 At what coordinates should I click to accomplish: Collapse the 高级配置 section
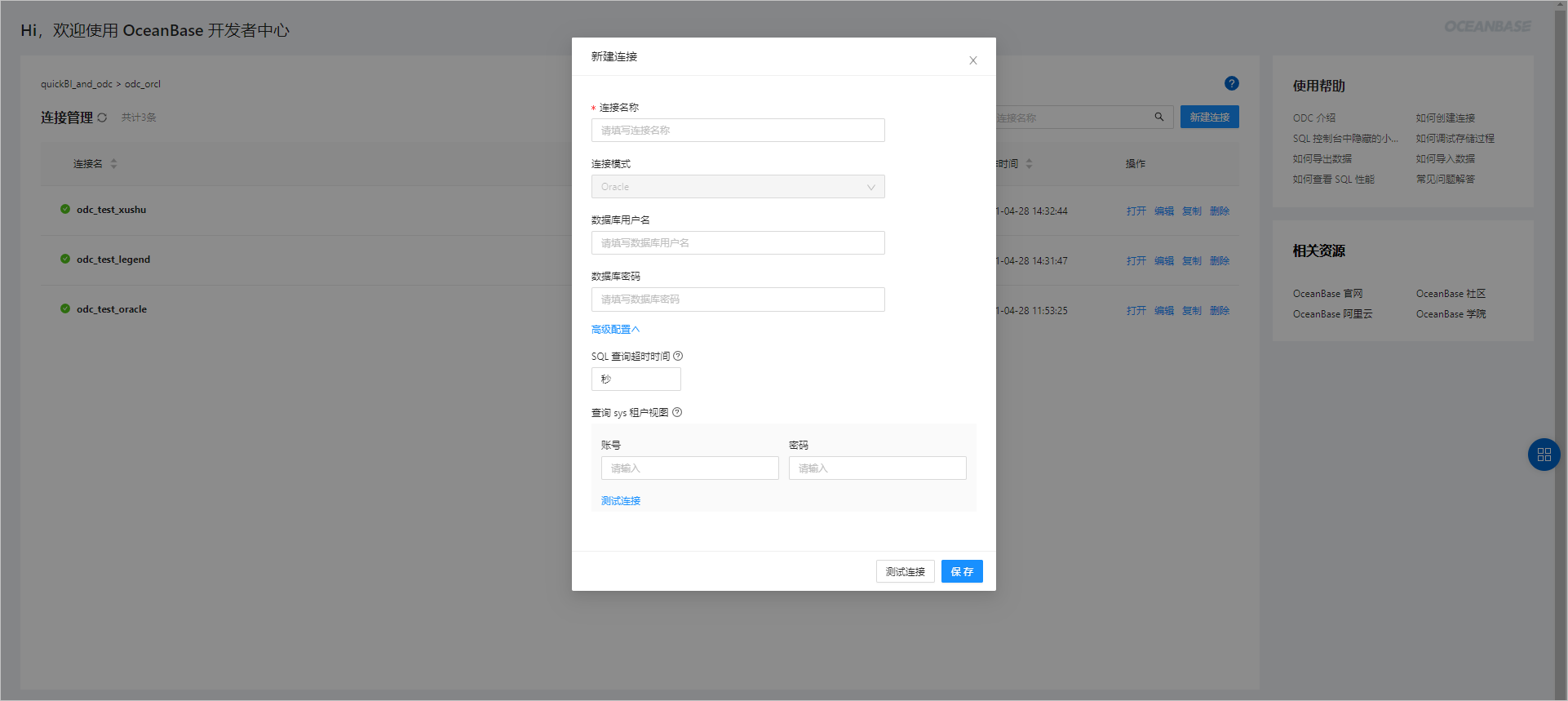(615, 330)
